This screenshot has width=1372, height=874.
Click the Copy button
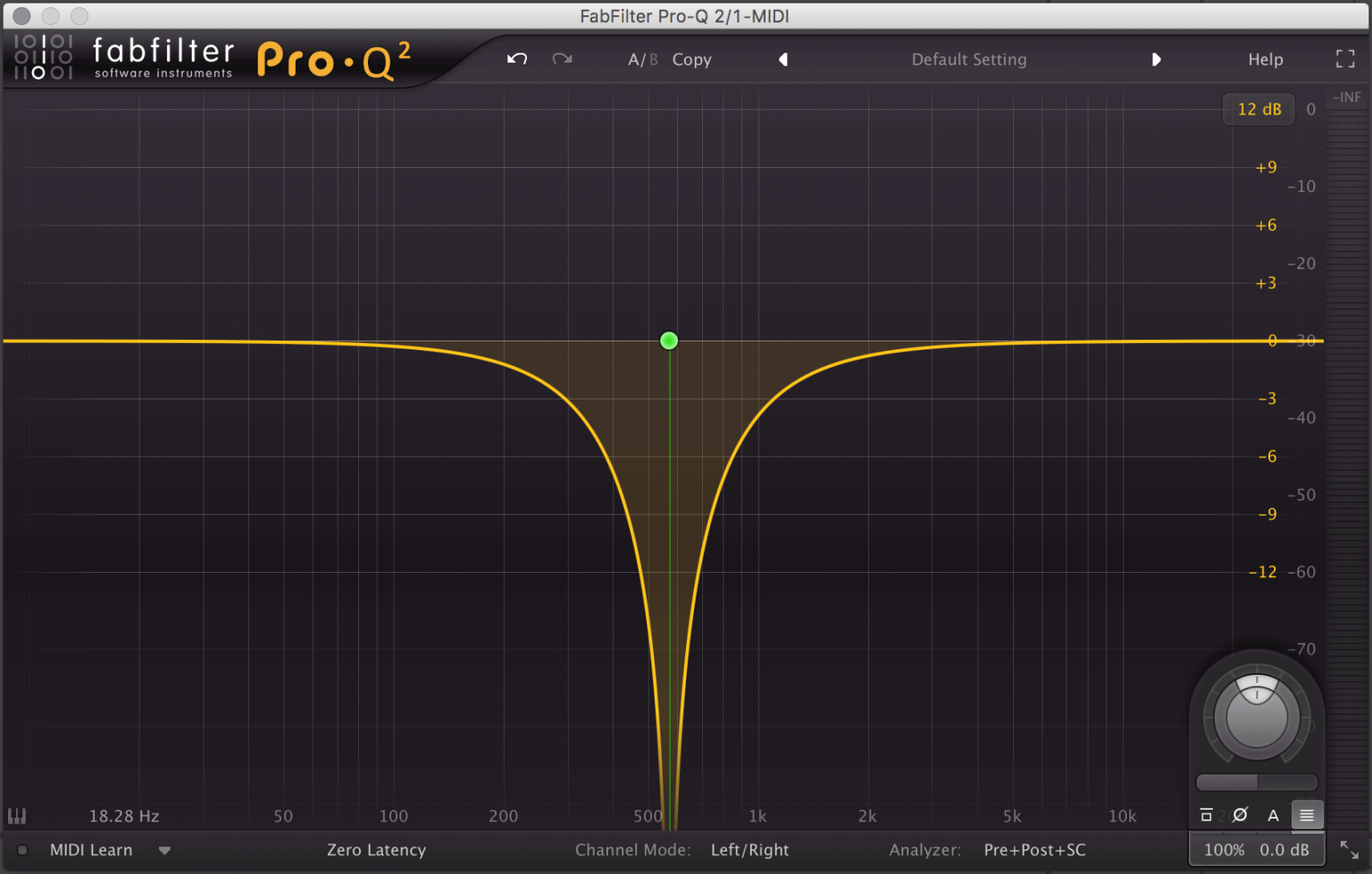coord(691,59)
